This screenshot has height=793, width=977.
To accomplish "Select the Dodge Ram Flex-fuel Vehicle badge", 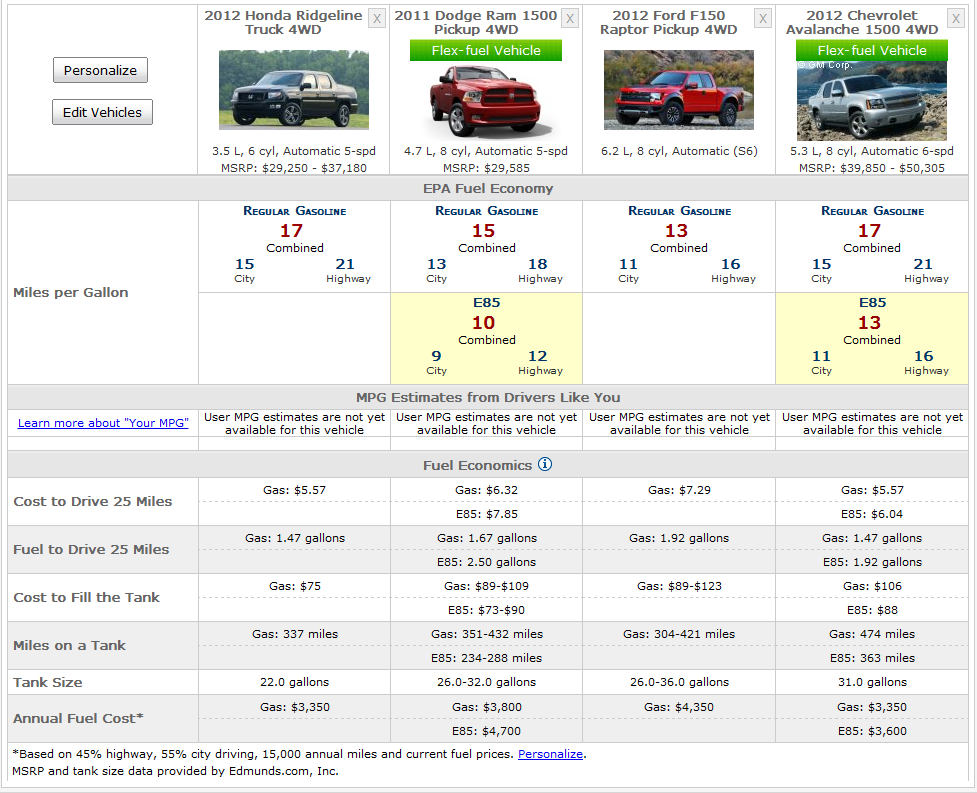I will (x=486, y=50).
